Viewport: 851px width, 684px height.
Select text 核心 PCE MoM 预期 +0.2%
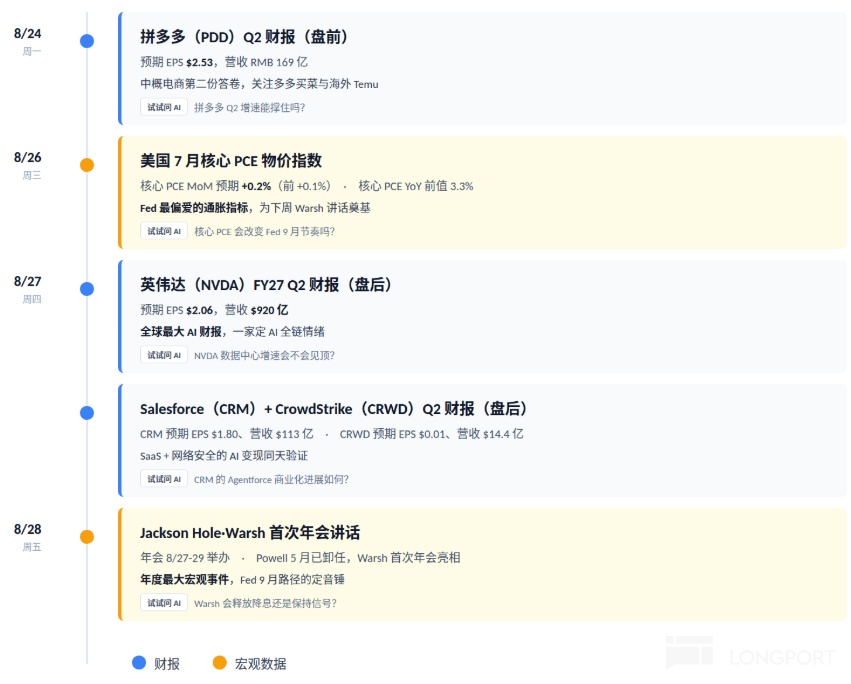pos(206,186)
